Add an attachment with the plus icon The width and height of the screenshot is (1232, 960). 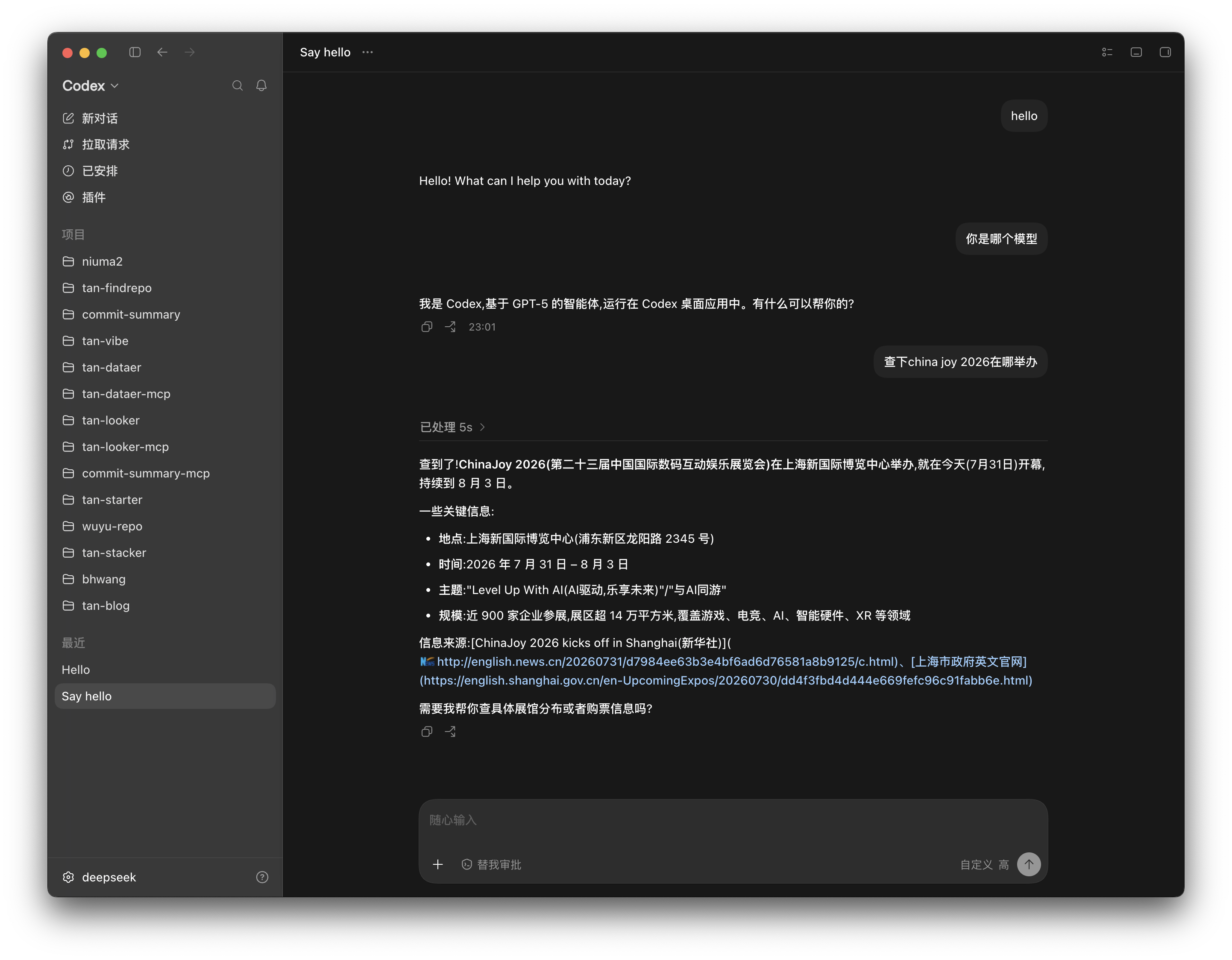[438, 864]
